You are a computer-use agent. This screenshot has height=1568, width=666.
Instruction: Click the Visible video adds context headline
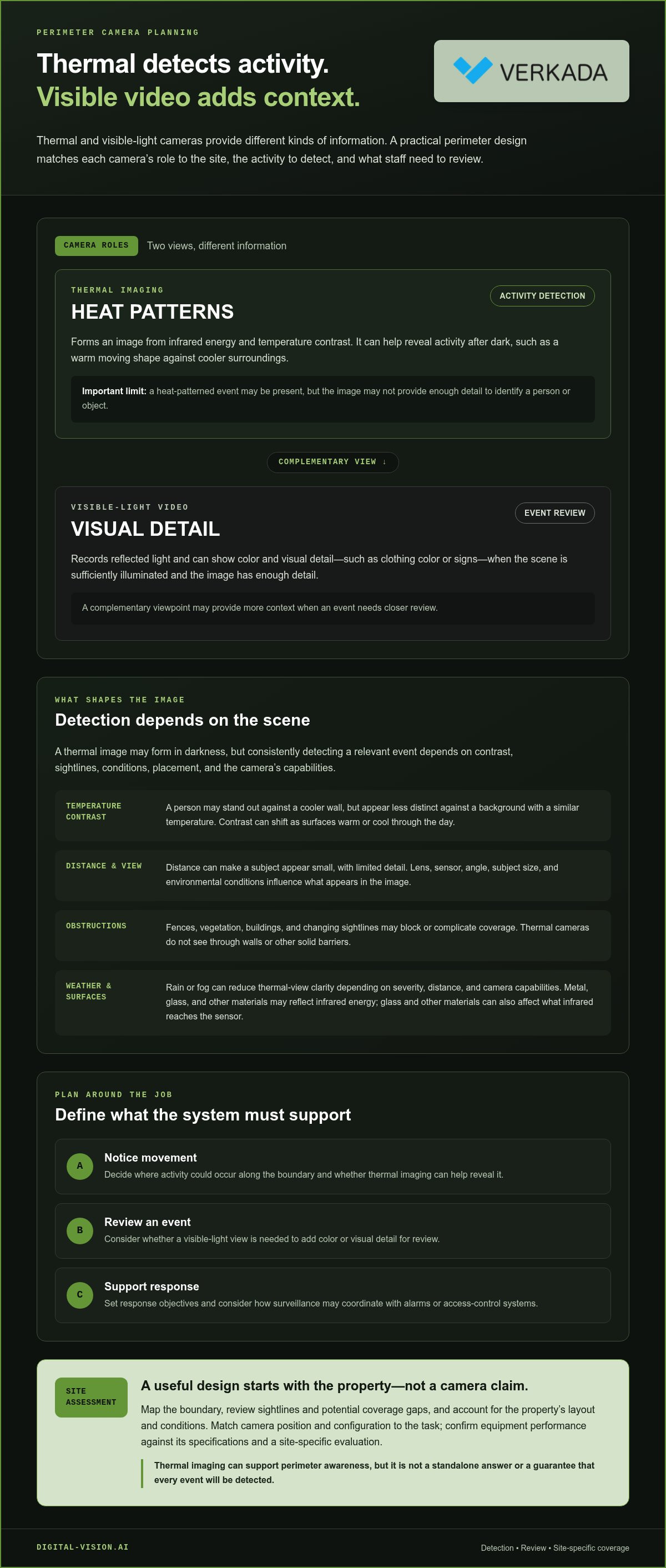tap(198, 97)
